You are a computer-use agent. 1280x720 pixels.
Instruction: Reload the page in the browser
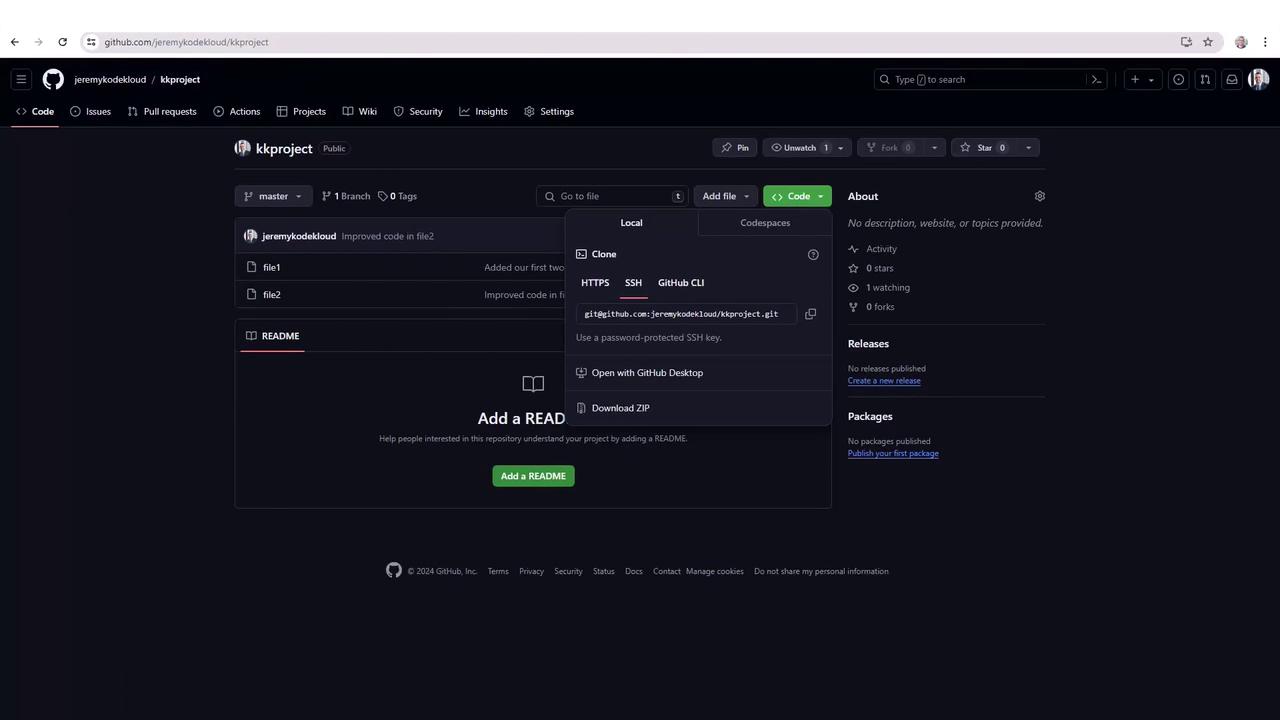click(x=62, y=42)
